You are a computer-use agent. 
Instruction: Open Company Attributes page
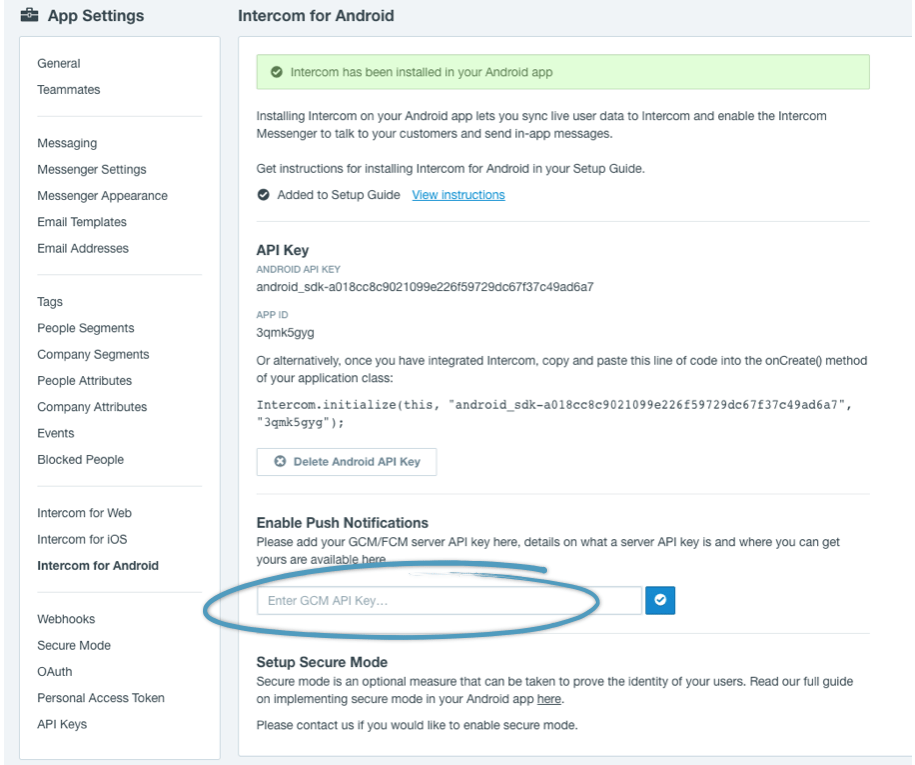click(x=92, y=407)
